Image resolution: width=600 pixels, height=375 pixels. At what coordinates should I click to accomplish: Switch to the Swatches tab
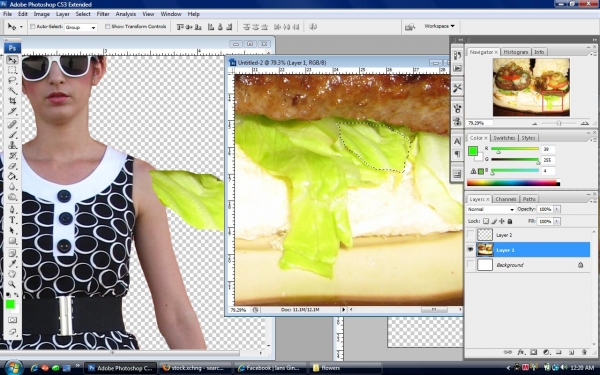(504, 138)
